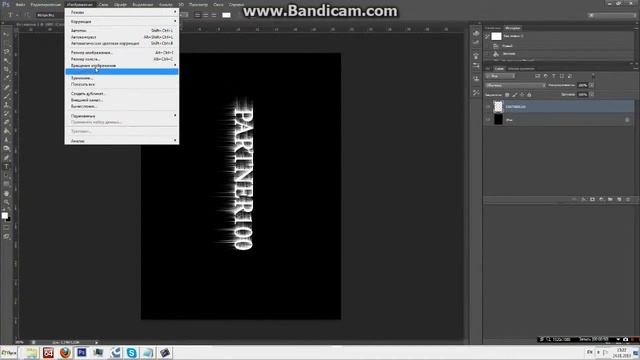The height and width of the screenshot is (360, 640).
Task: Set history brush source for snapshot
Action: (487, 36)
